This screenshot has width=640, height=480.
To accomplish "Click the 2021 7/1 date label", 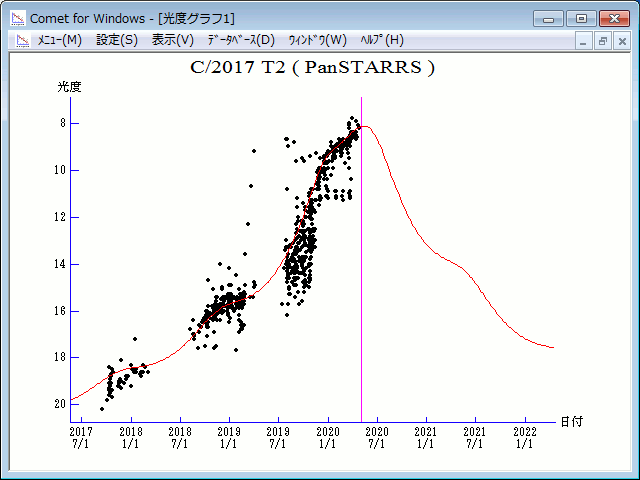I will click(x=475, y=438).
